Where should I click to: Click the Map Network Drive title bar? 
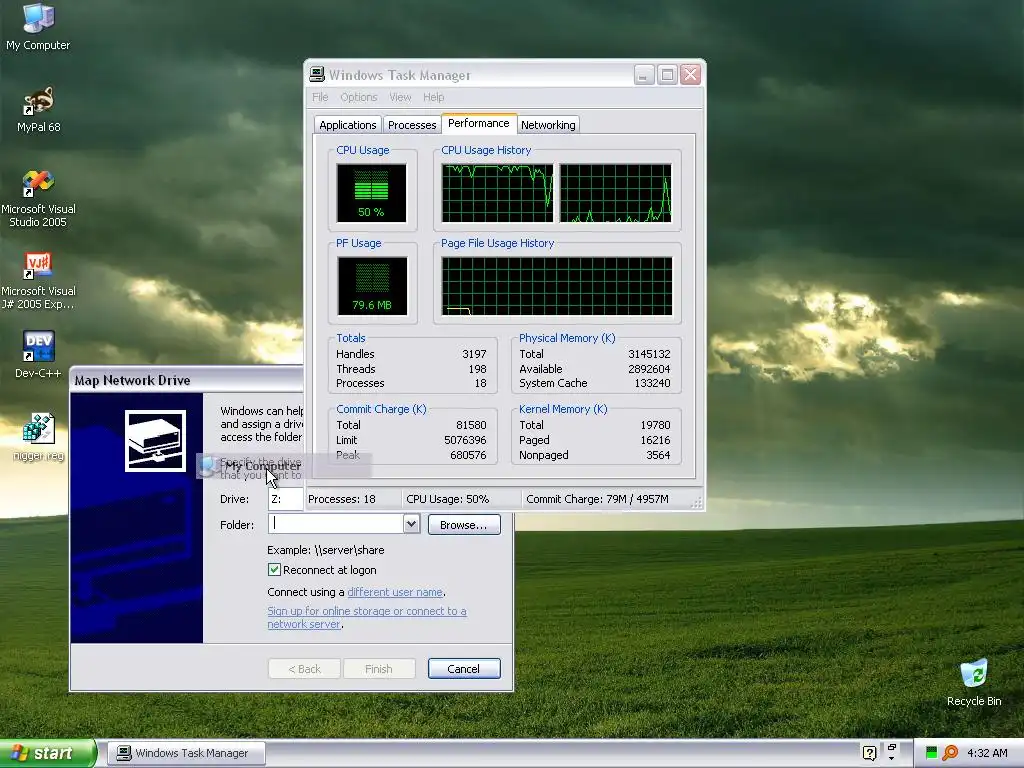click(x=187, y=380)
